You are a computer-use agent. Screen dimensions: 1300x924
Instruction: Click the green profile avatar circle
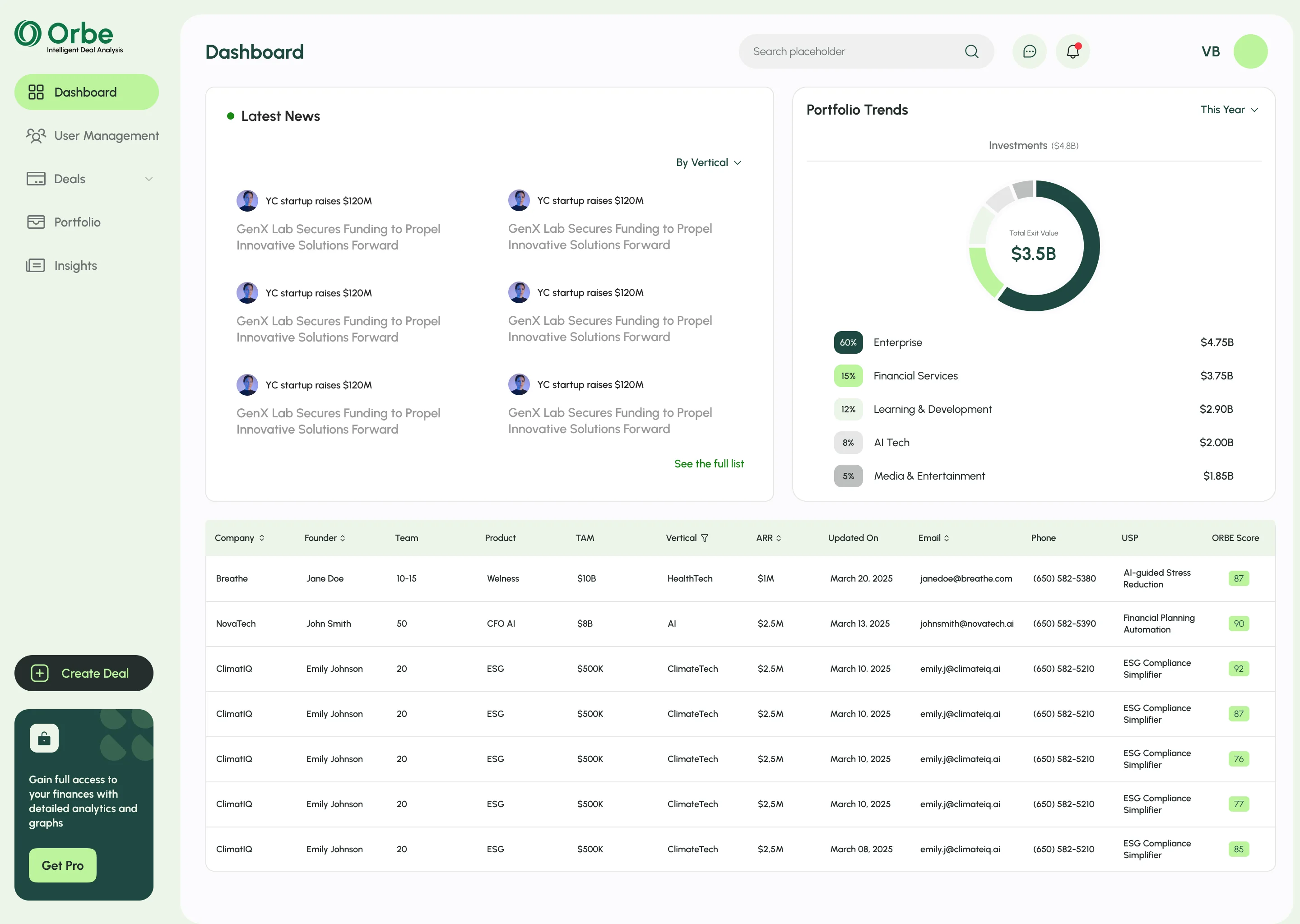tap(1250, 52)
